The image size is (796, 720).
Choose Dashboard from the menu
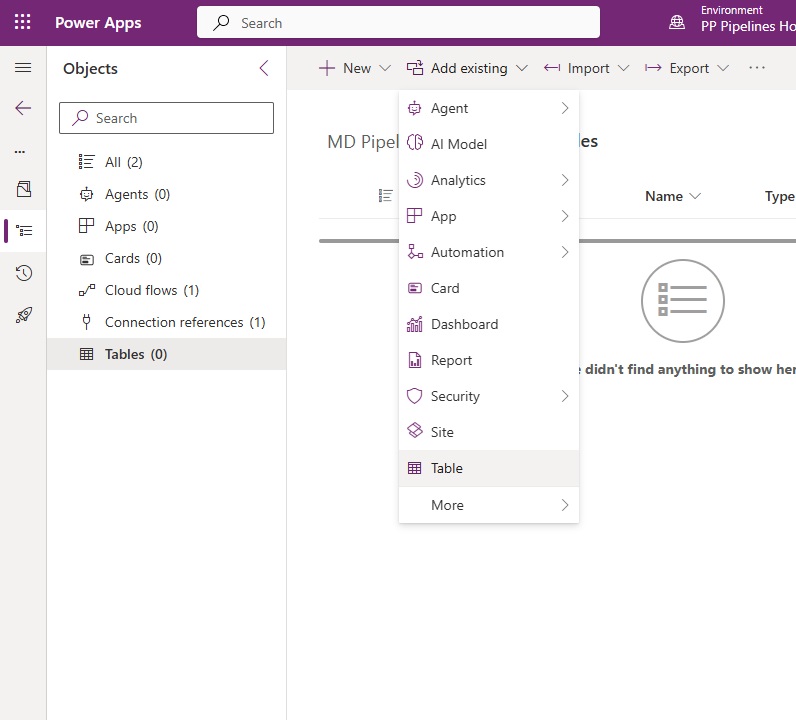pyautogui.click(x=489, y=324)
